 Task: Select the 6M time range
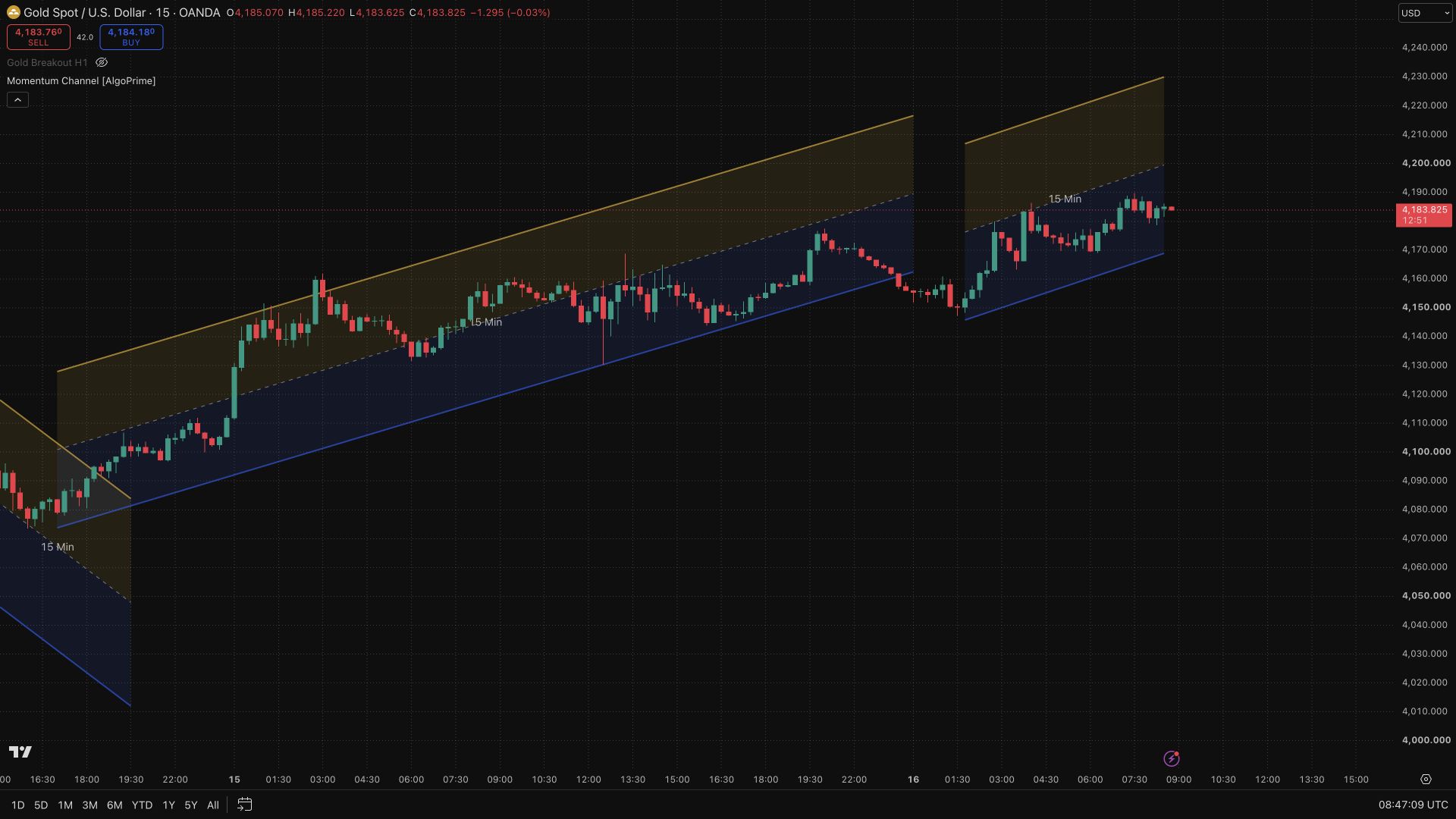click(x=115, y=805)
